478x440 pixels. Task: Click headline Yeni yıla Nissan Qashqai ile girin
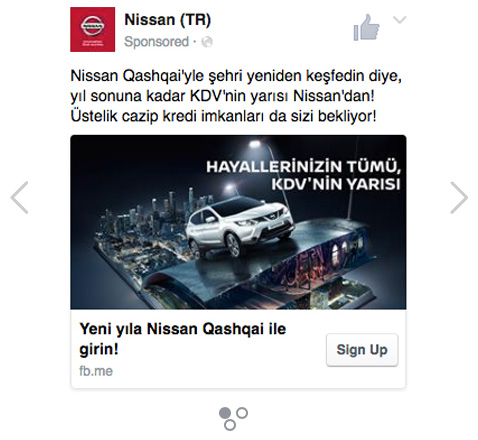(183, 339)
